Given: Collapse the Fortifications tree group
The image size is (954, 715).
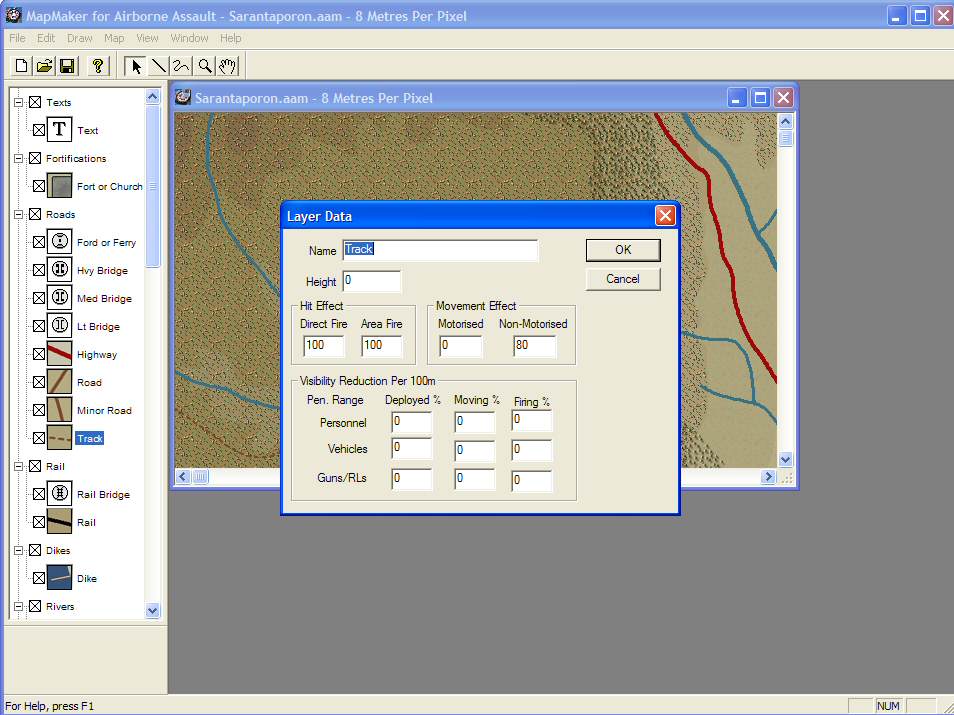Looking at the screenshot, I should pyautogui.click(x=18, y=158).
